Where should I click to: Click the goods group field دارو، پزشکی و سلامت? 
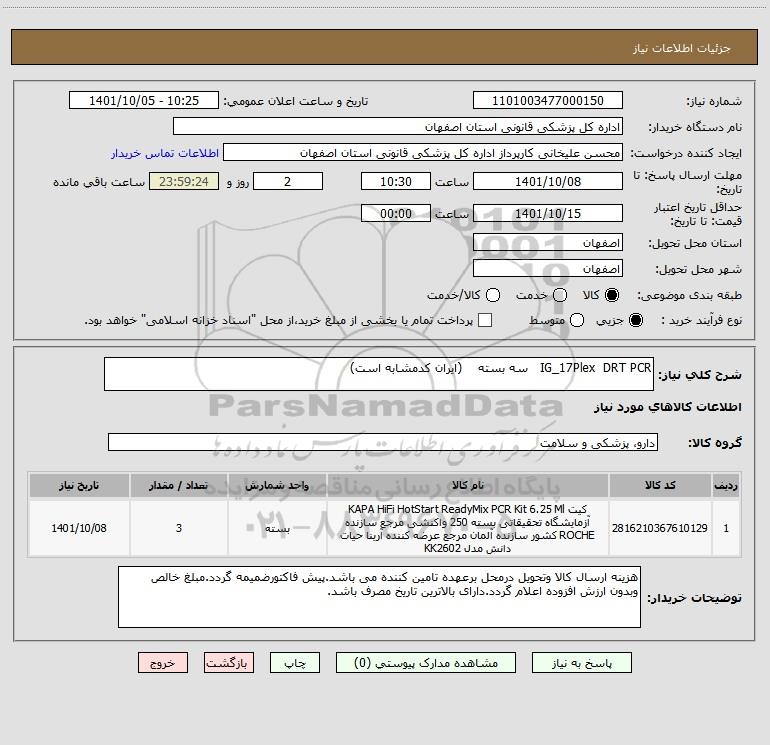(x=383, y=442)
